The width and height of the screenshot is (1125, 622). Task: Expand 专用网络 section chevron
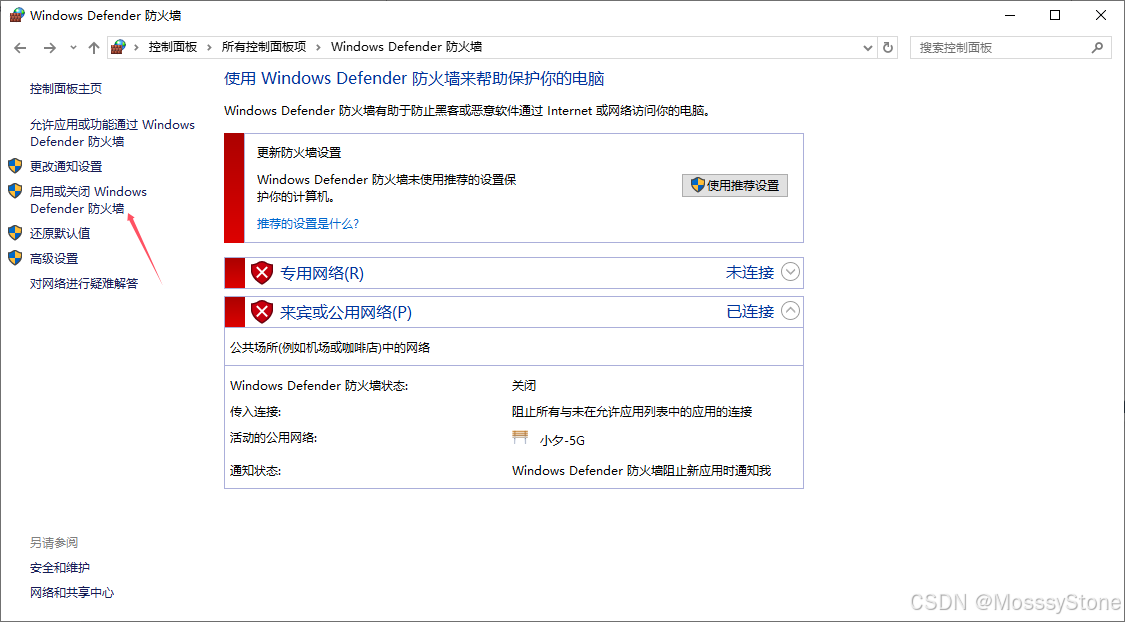click(x=790, y=272)
